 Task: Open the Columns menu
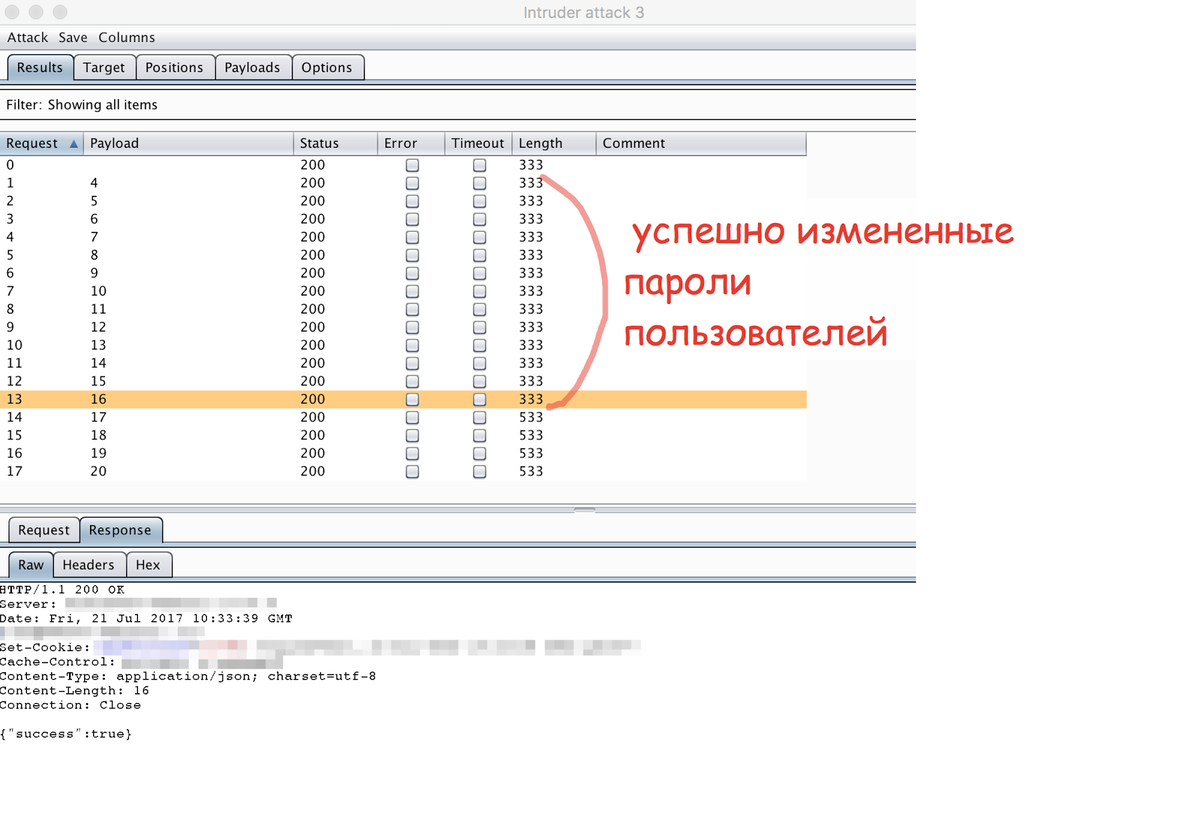pos(127,37)
